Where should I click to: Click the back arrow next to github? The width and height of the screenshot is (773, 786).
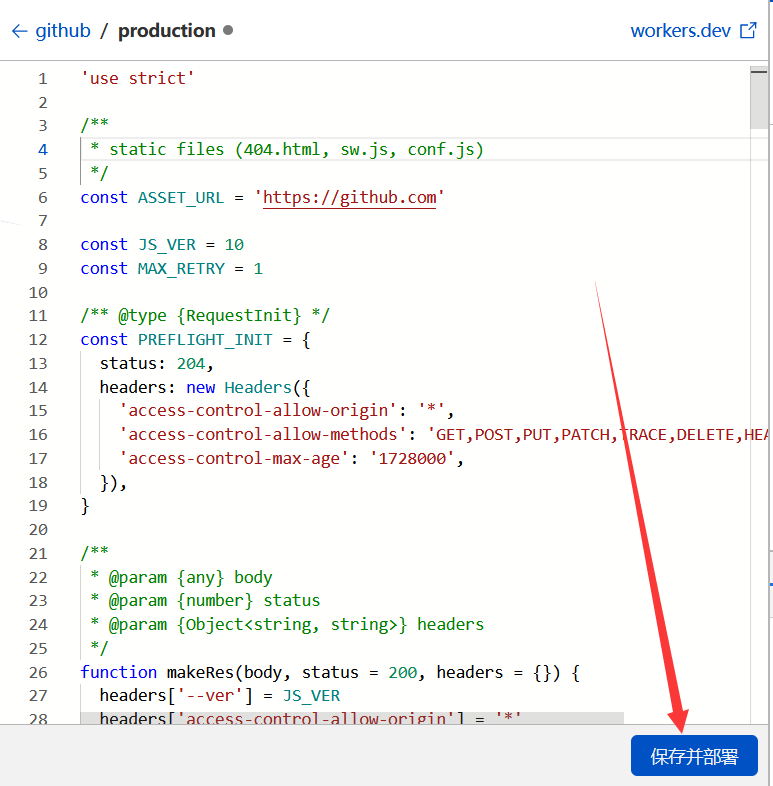18,31
